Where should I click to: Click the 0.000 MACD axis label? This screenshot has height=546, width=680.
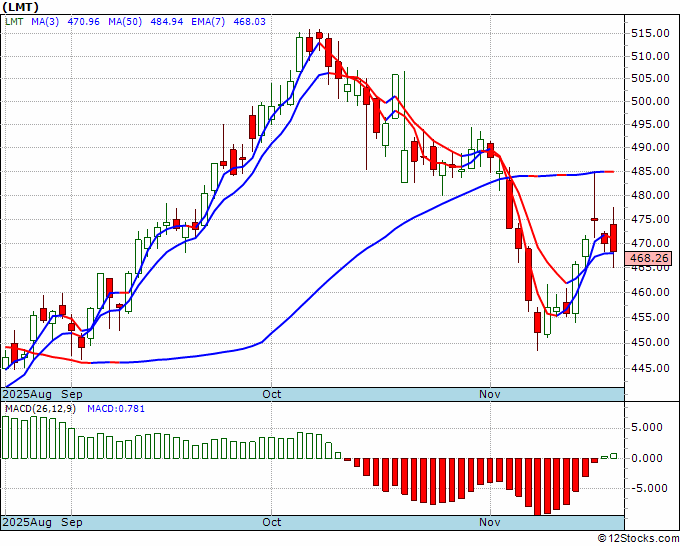point(646,458)
